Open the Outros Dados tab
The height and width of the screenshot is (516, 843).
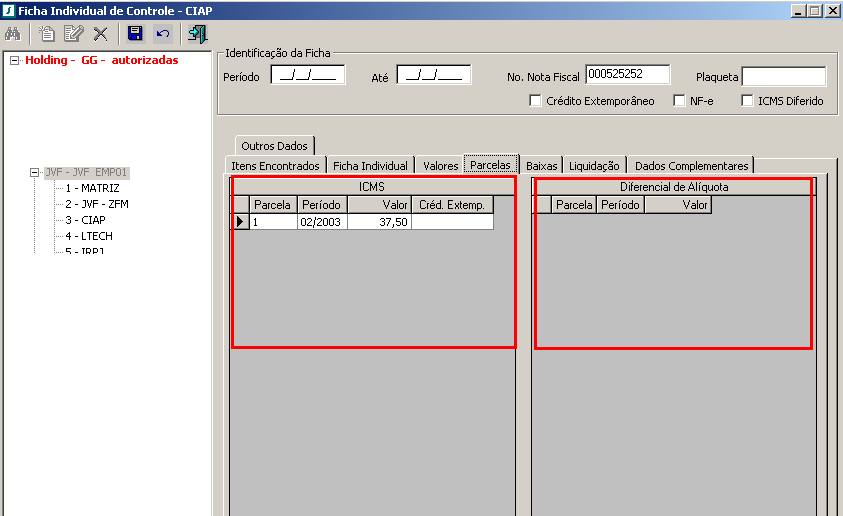tap(274, 146)
